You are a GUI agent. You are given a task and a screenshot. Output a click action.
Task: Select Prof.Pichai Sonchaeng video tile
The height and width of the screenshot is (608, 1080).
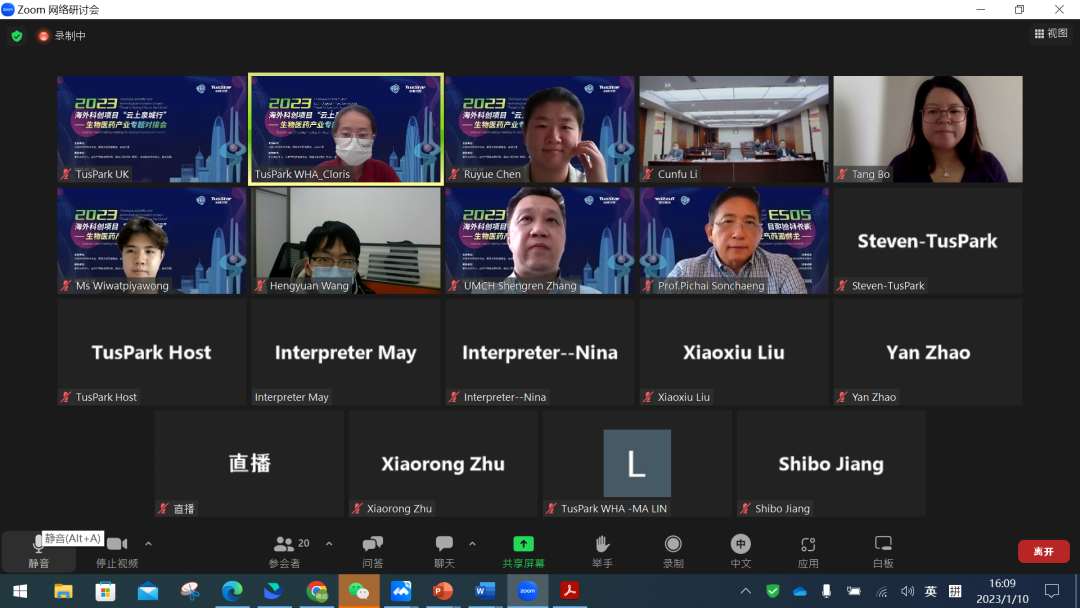click(734, 240)
